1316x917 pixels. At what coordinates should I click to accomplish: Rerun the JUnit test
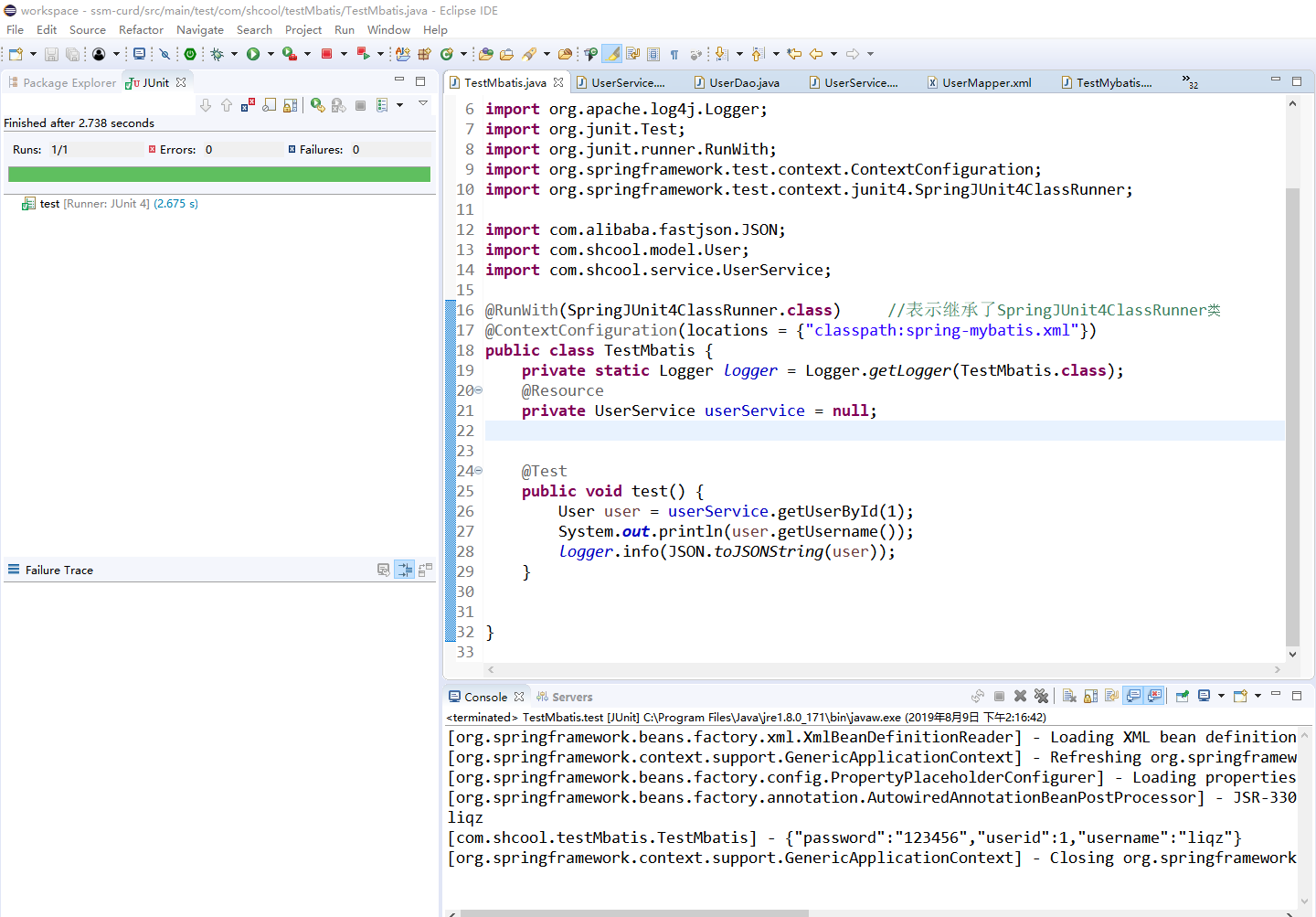pyautogui.click(x=317, y=105)
